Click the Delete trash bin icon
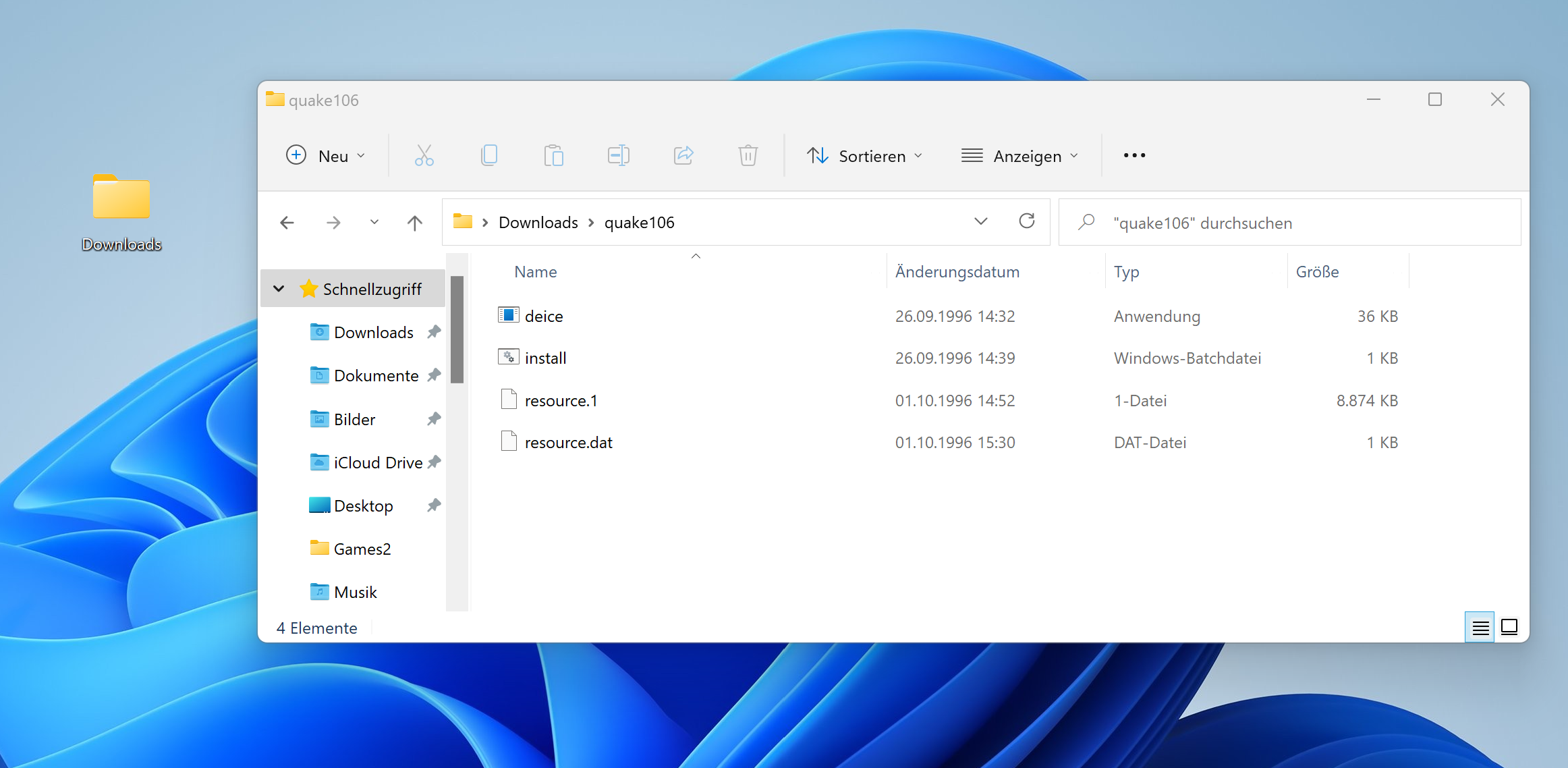 748,156
